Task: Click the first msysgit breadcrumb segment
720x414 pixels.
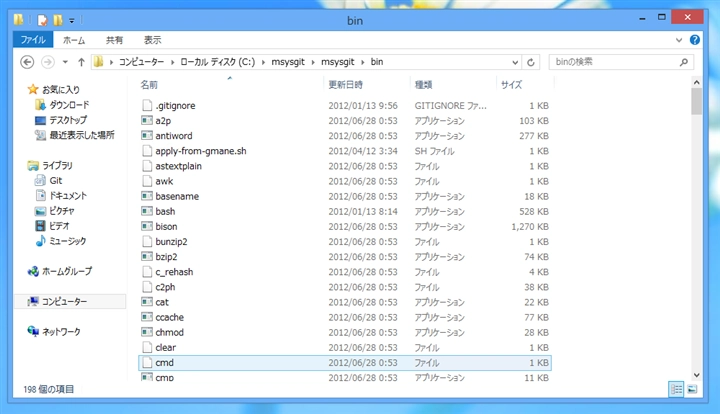Action: coord(288,62)
